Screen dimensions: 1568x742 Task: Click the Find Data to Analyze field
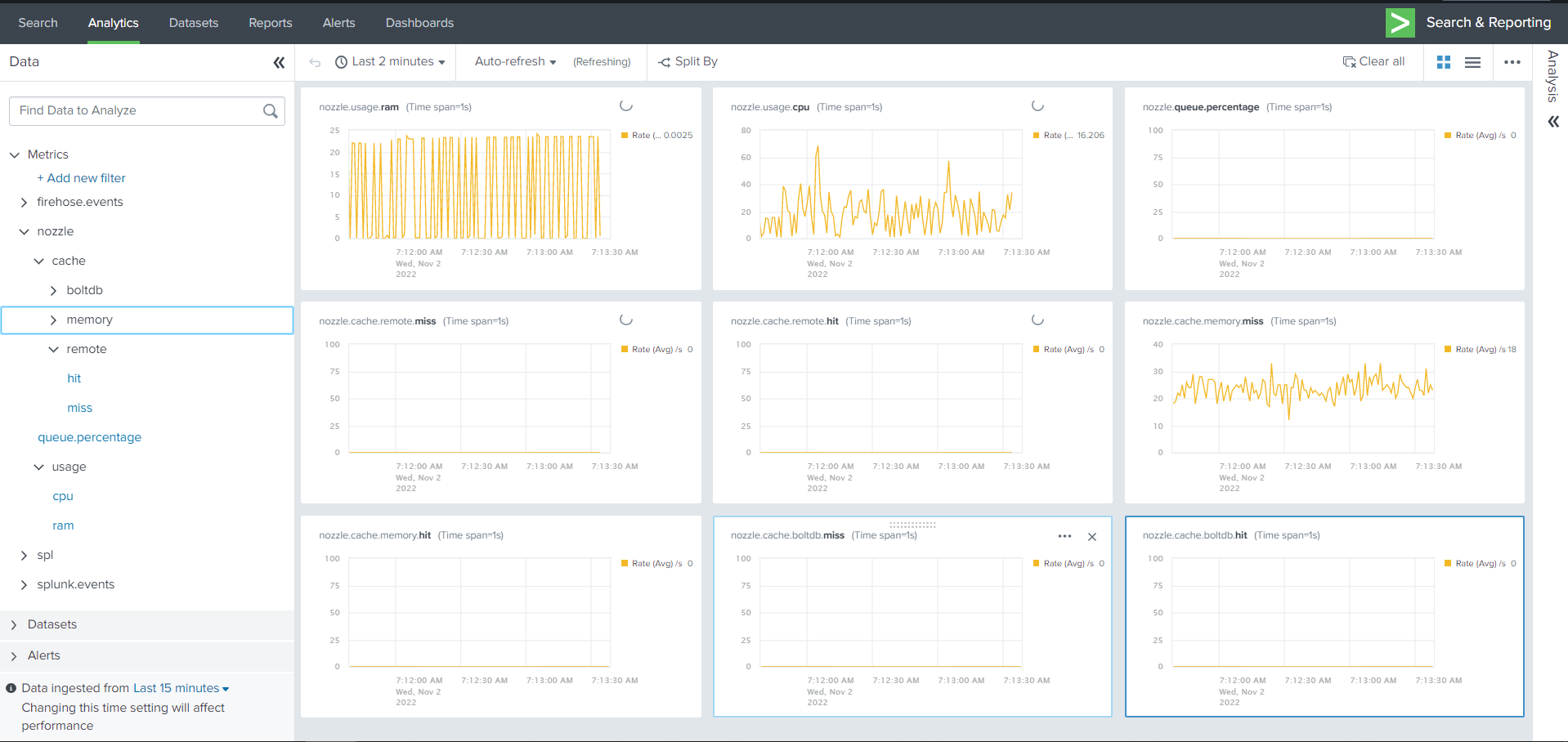click(x=147, y=111)
